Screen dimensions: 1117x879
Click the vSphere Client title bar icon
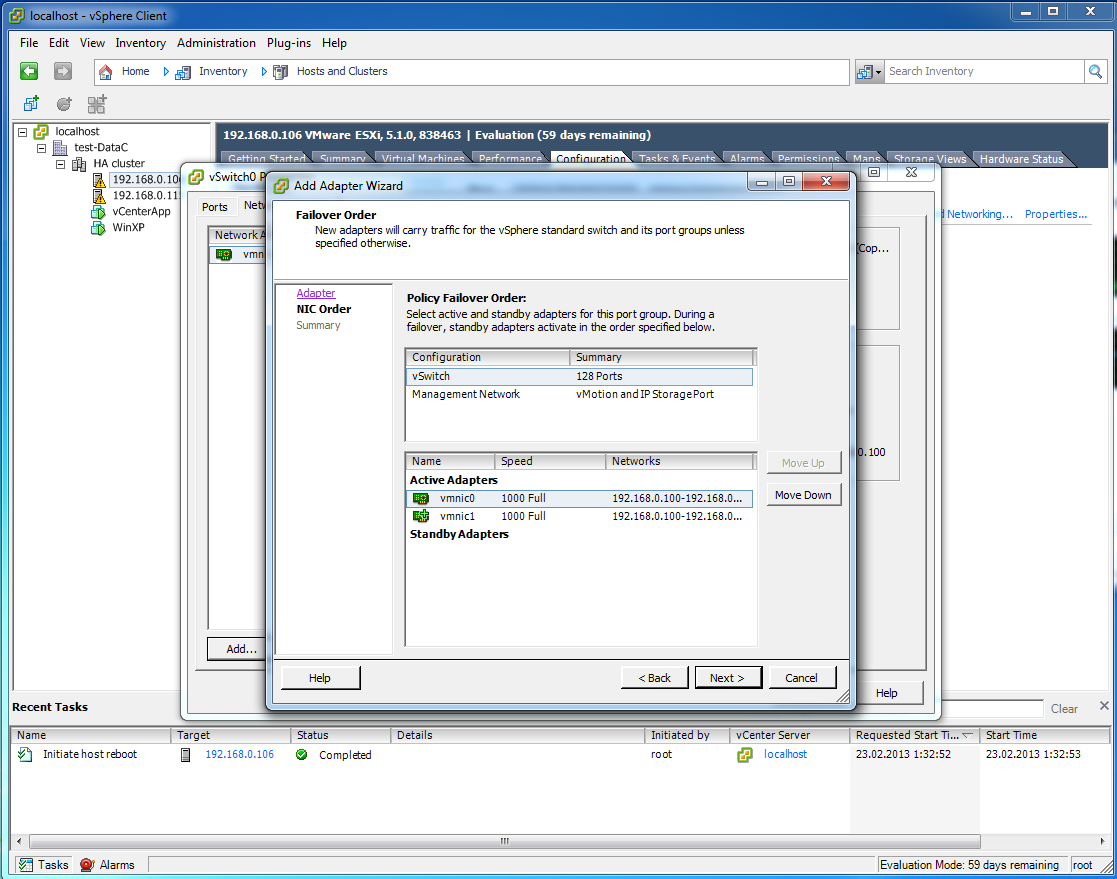[x=16, y=16]
